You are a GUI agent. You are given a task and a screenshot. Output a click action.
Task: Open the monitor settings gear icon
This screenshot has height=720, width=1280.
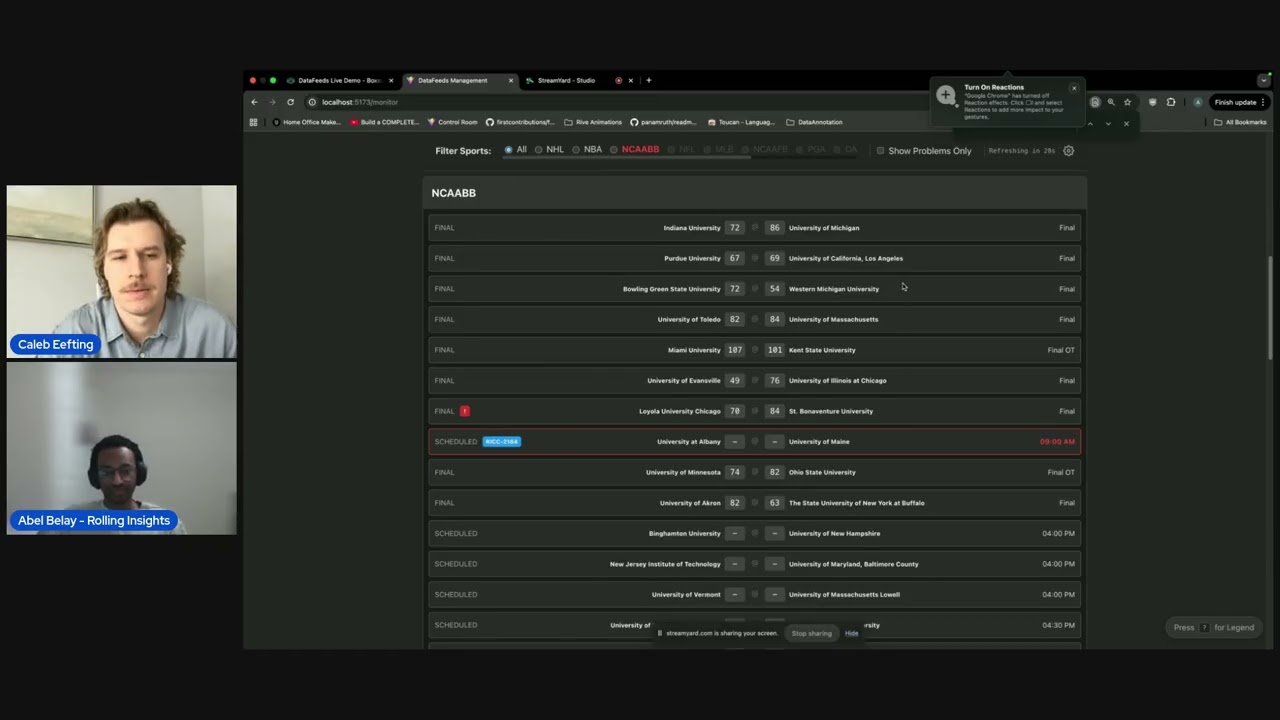(1068, 151)
